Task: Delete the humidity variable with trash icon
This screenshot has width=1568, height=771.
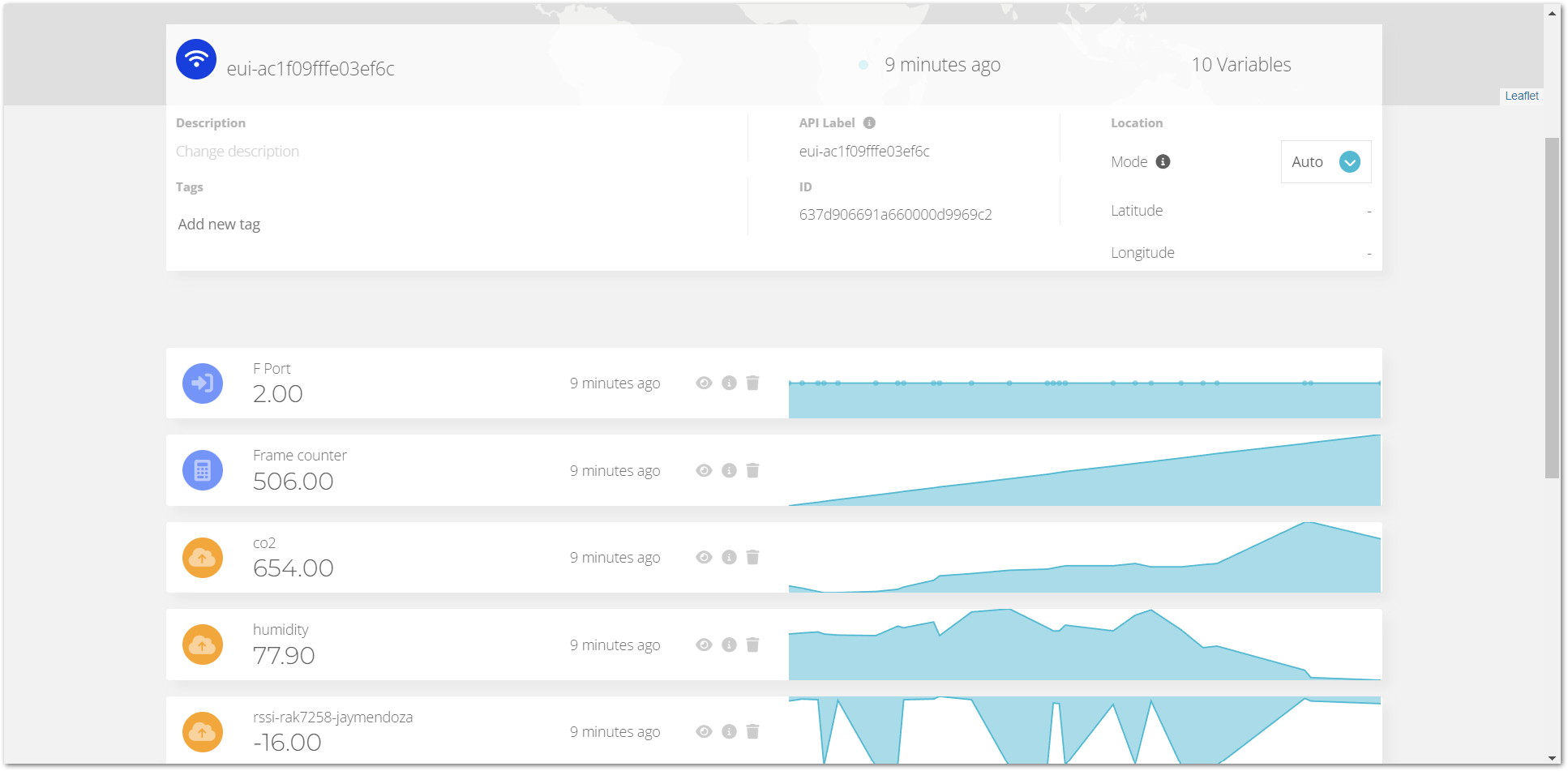Action: 752,645
